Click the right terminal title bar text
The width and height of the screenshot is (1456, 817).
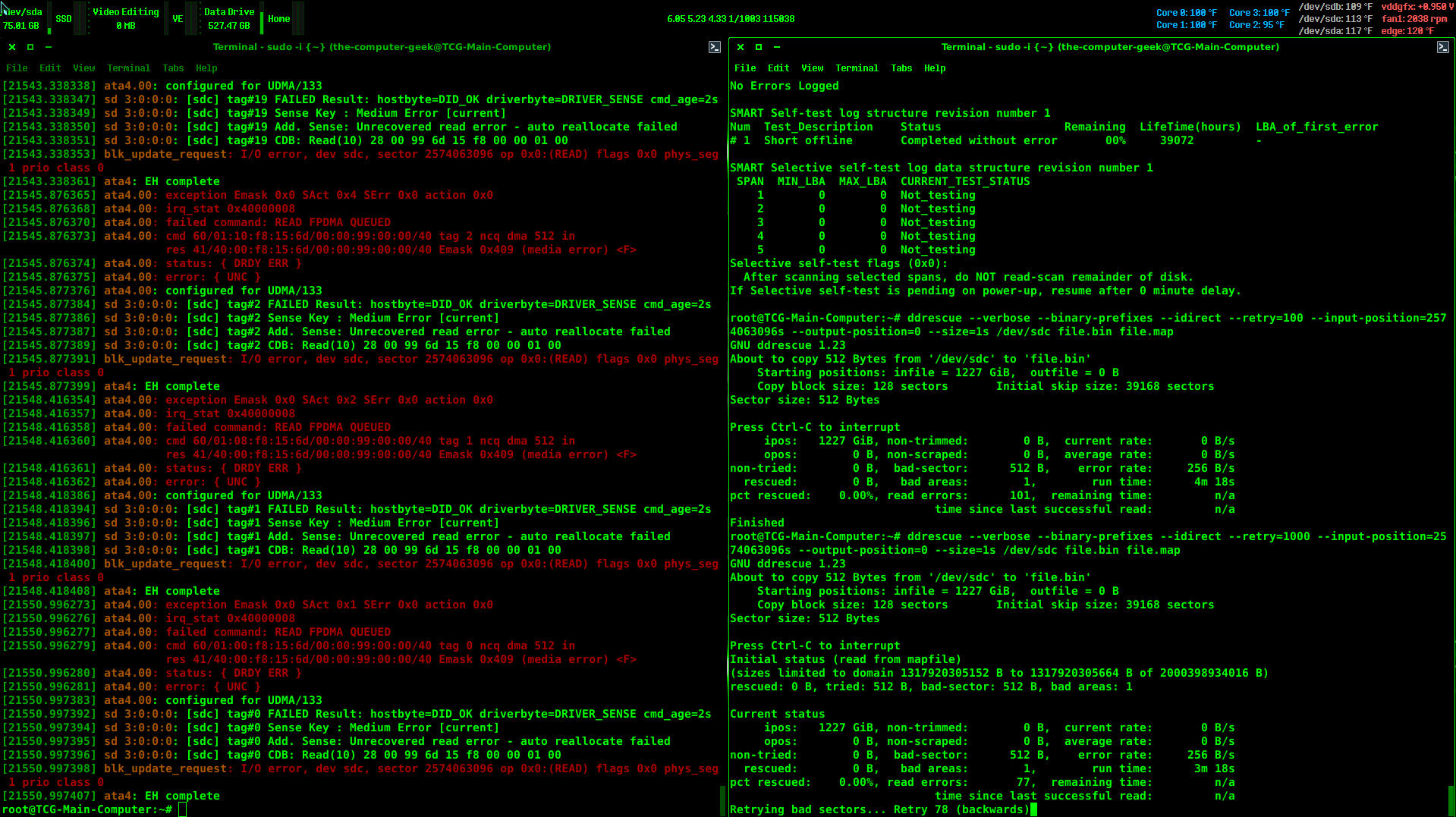click(x=1110, y=47)
